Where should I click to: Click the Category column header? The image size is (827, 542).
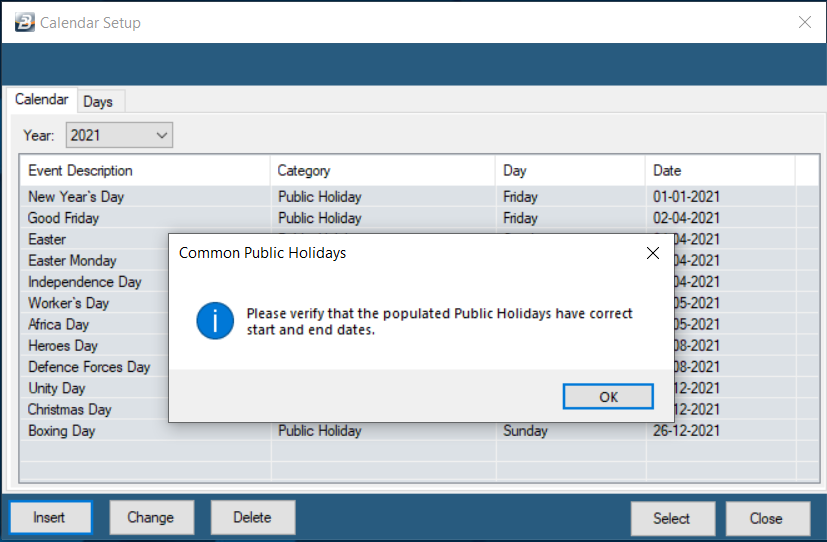(x=383, y=170)
